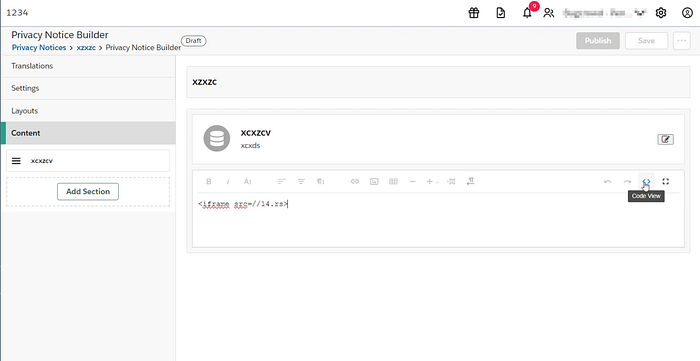Click the Save button
This screenshot has width=700, height=361.
coord(646,41)
